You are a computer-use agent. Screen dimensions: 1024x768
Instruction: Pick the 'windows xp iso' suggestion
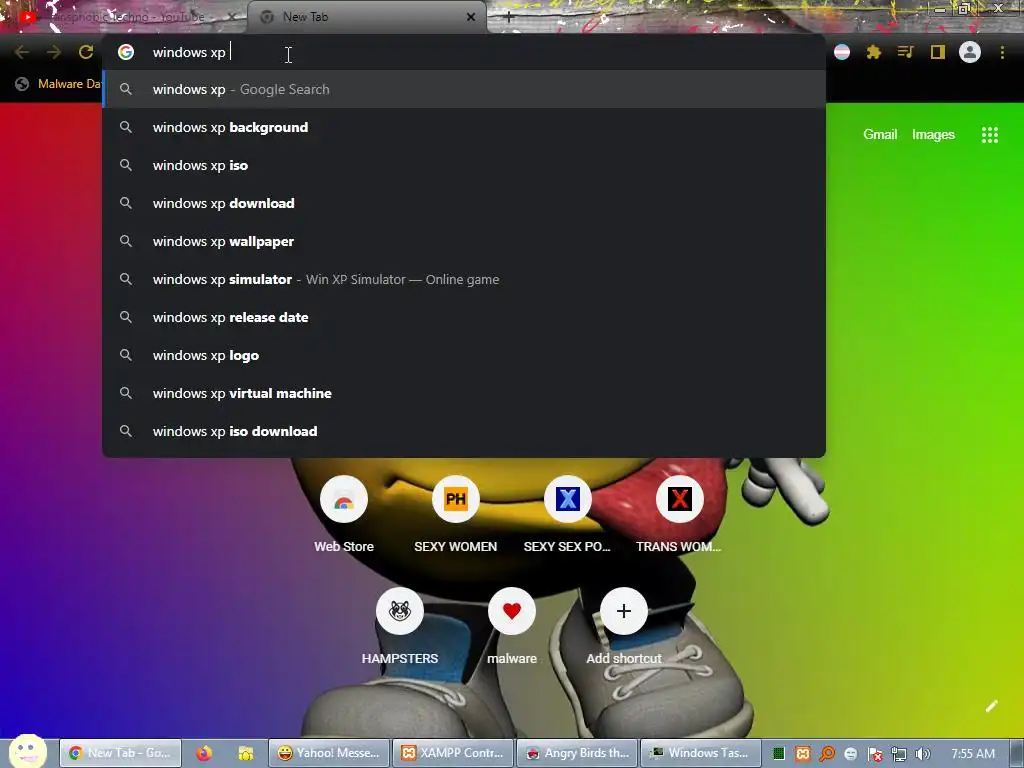pyautogui.click(x=464, y=165)
